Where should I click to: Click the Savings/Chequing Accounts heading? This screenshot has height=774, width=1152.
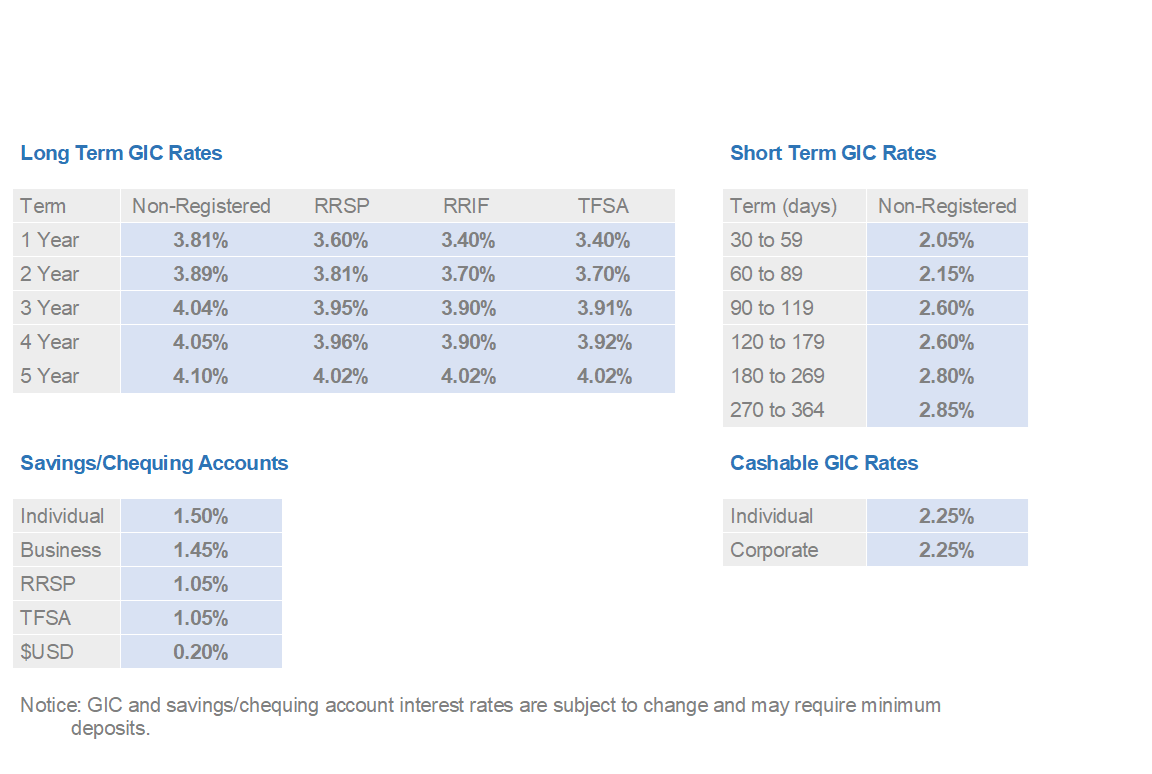click(x=154, y=463)
